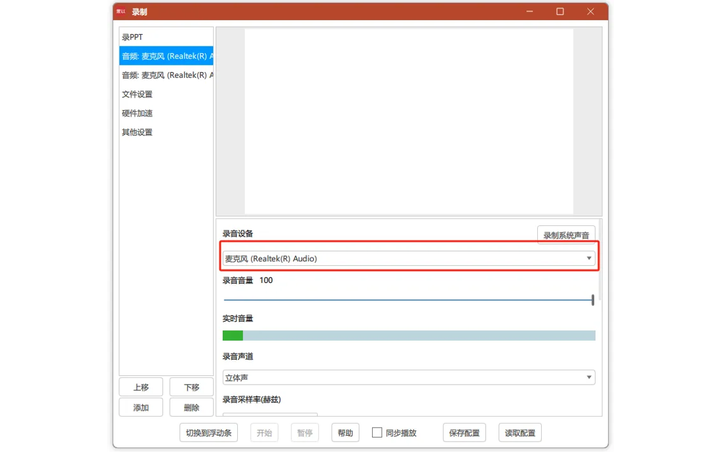Click the 实时音量 level meter bar
Screen dimensions: 720x452
(x=409, y=336)
